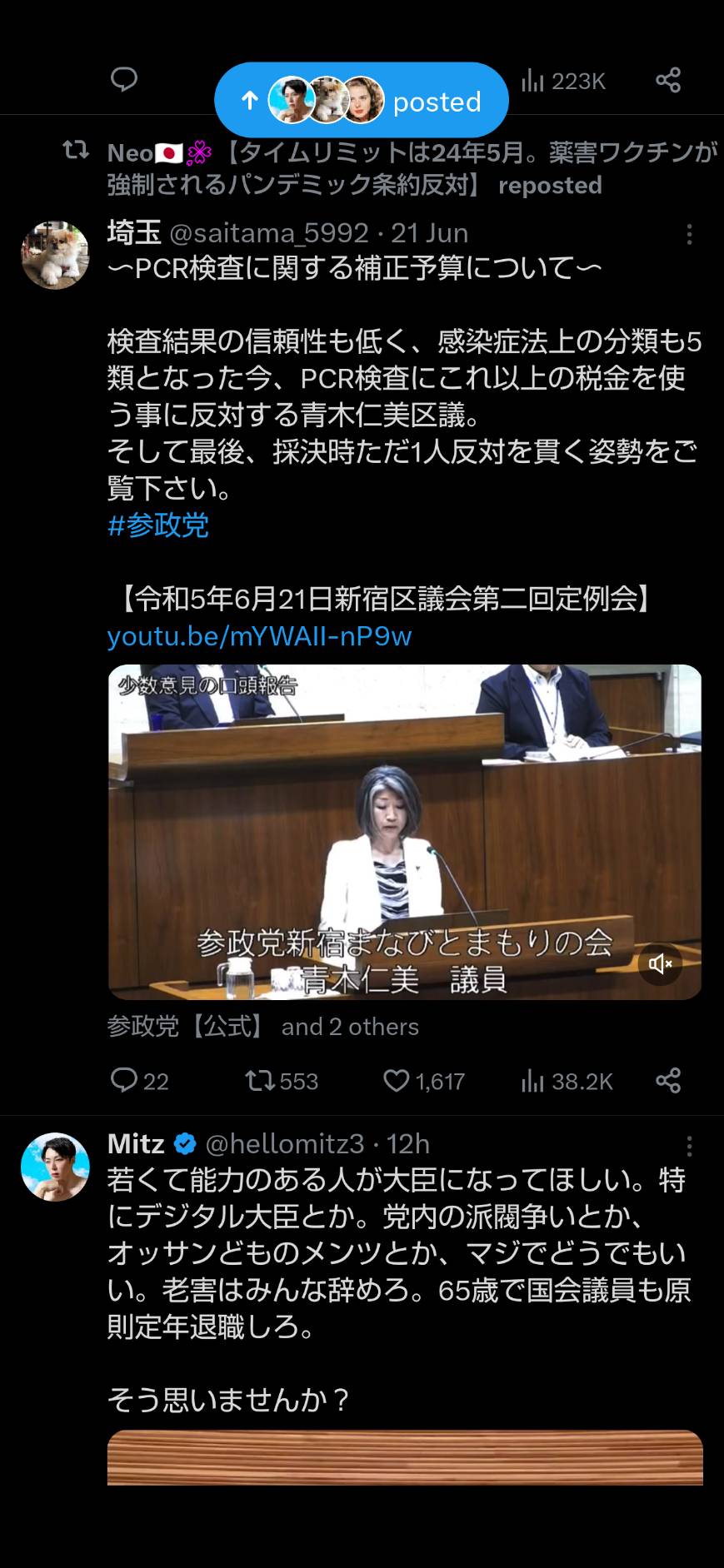724x1568 pixels.
Task: Repost the tweet with 553 reposts
Action: click(282, 1081)
